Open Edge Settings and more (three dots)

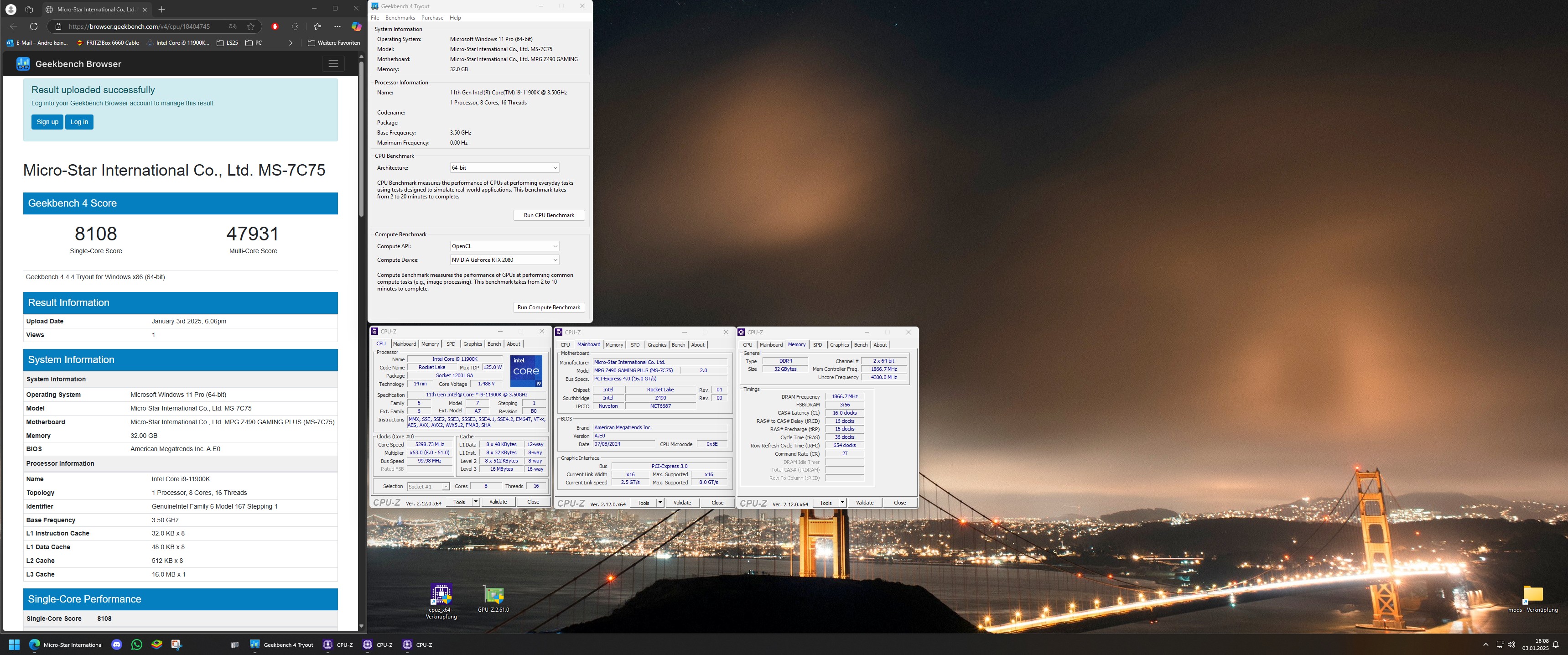337,26
